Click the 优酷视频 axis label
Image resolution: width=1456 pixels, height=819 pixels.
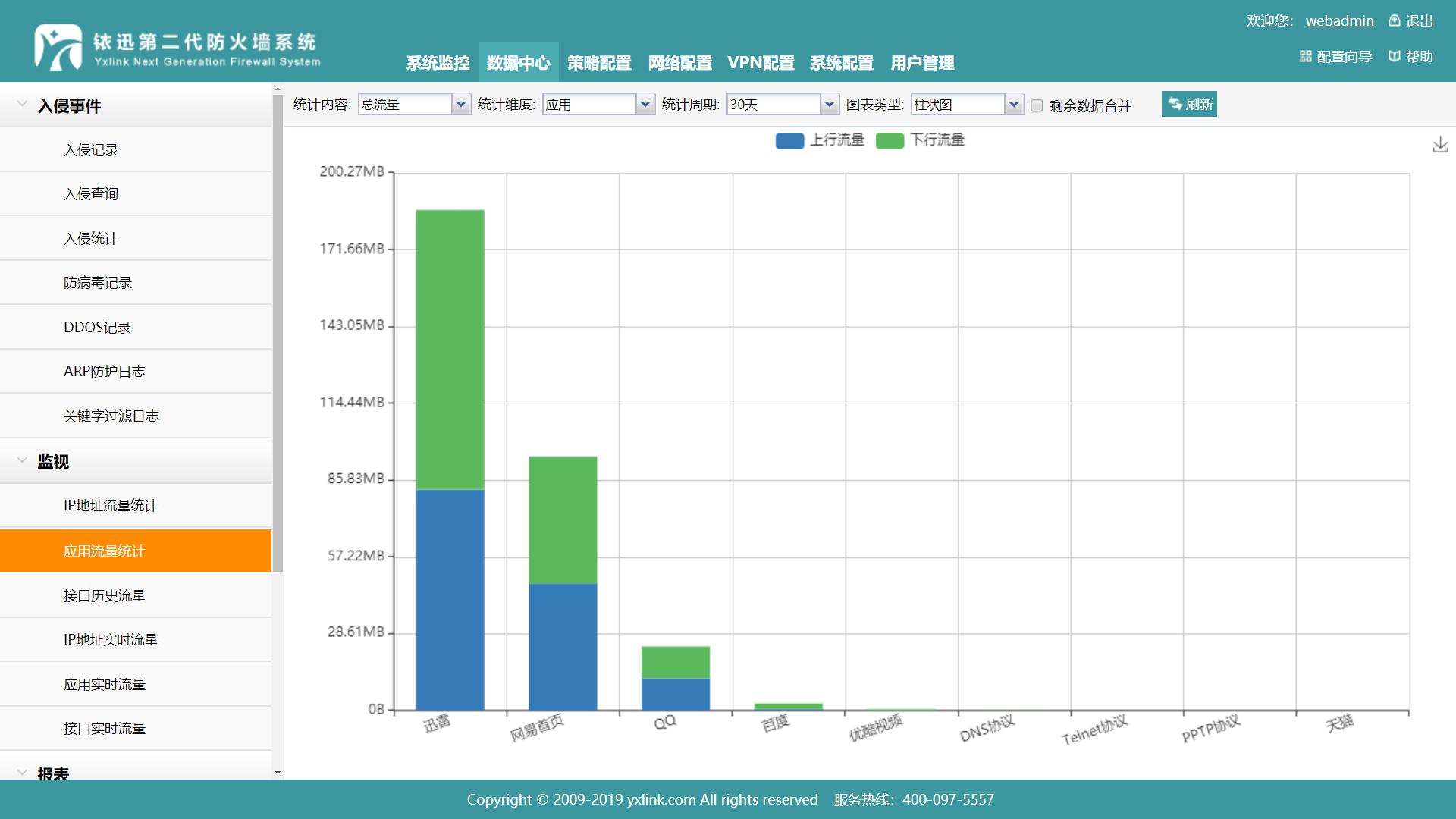tap(876, 727)
